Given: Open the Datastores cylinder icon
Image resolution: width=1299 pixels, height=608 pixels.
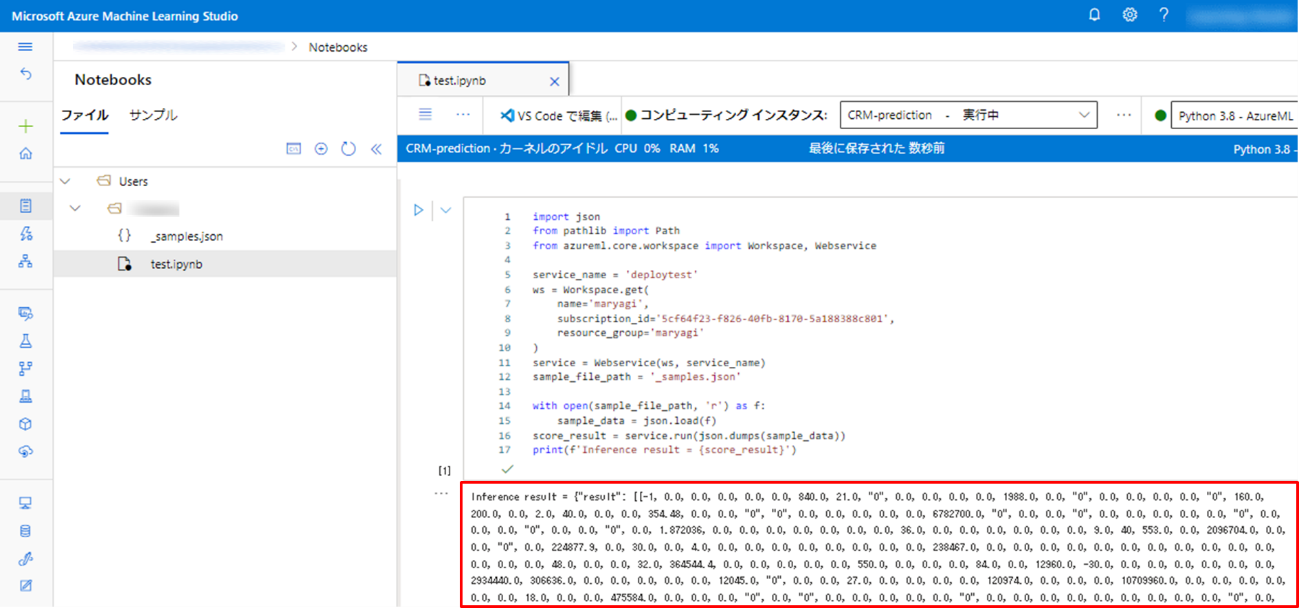Looking at the screenshot, I should click(25, 531).
